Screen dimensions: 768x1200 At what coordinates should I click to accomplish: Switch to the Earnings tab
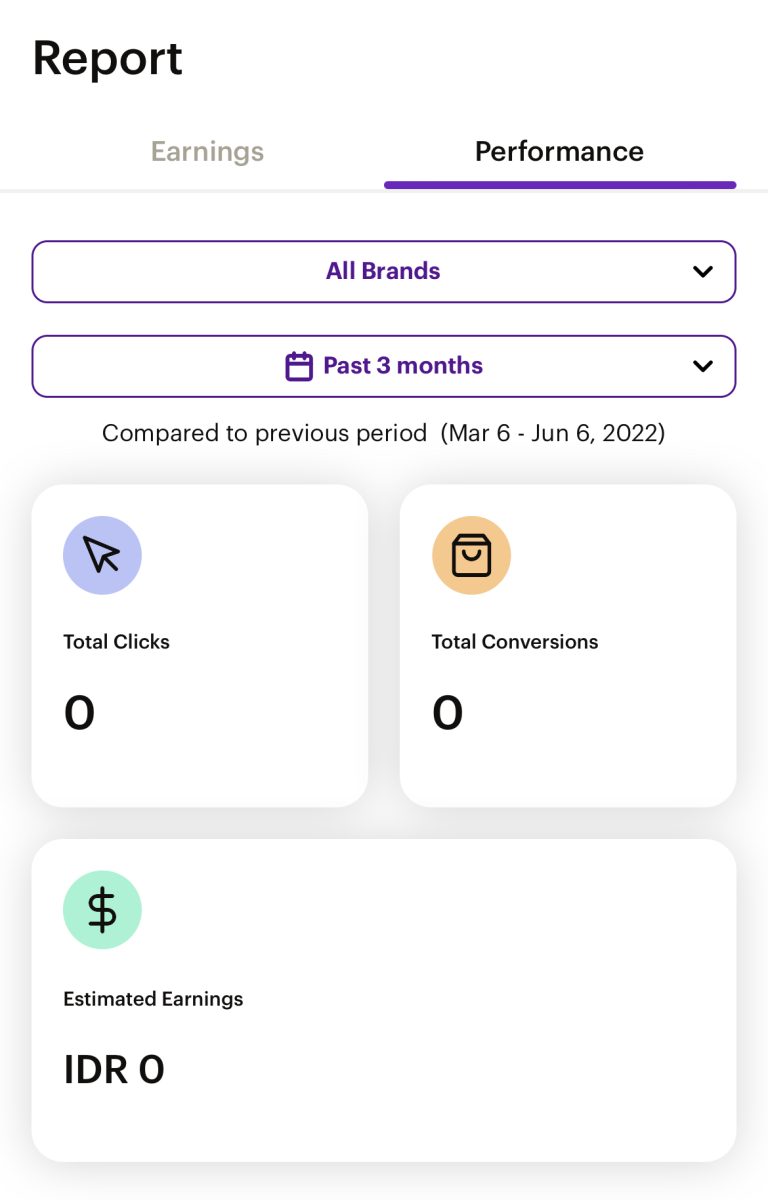[207, 152]
